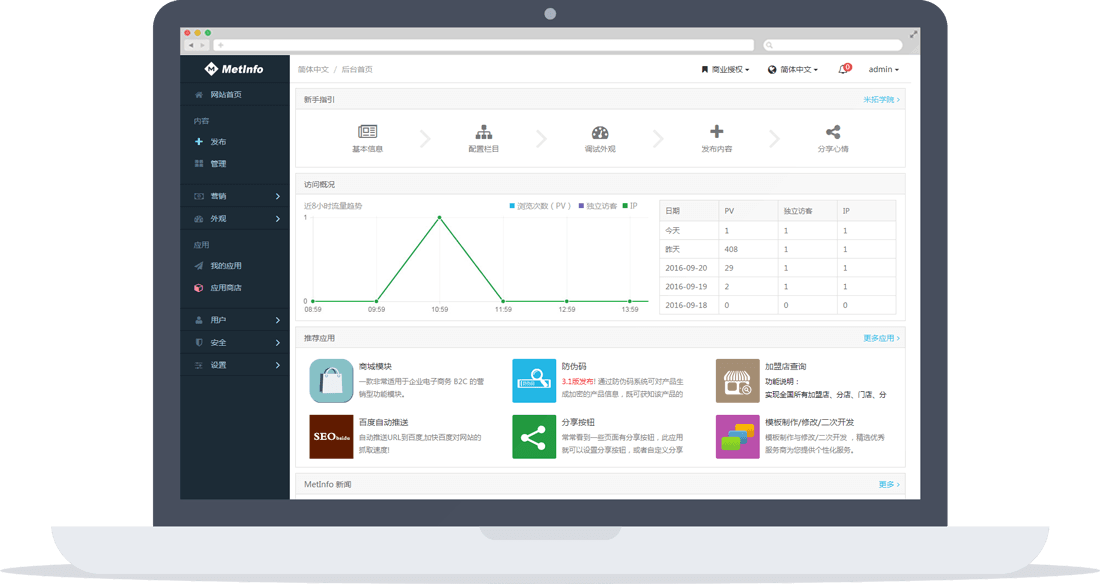The width and height of the screenshot is (1100, 584).
Task: Open the 米拓学院 link
Action: (x=880, y=100)
